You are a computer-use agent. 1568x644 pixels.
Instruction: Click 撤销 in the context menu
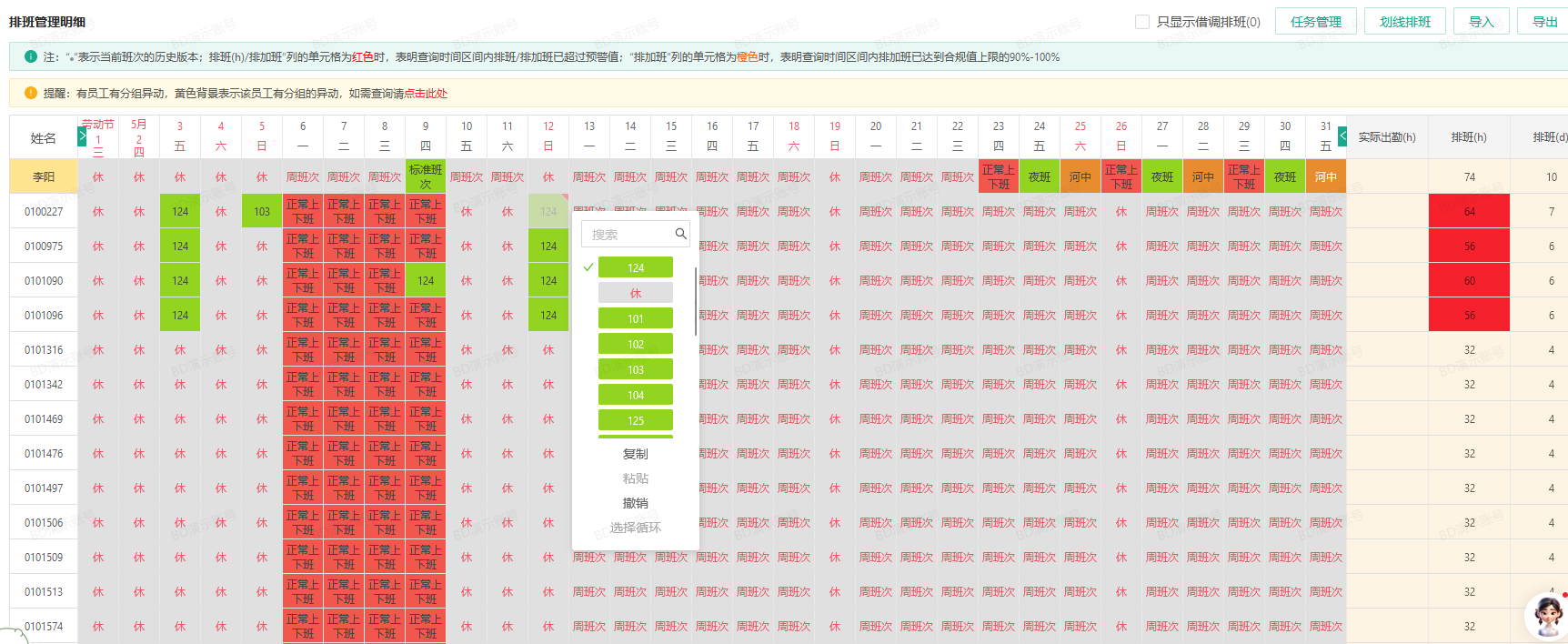tap(635, 503)
